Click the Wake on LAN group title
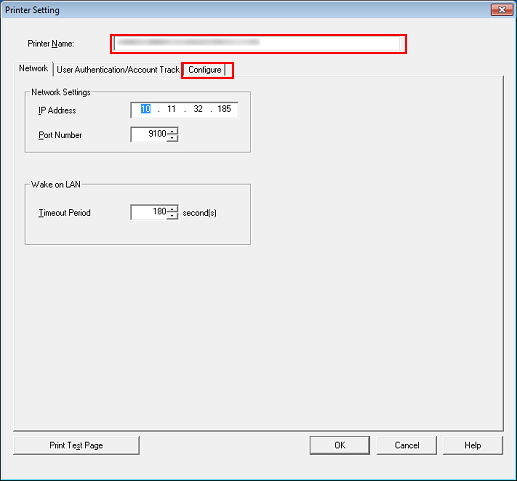Screen dimensions: 517x481 [56, 184]
